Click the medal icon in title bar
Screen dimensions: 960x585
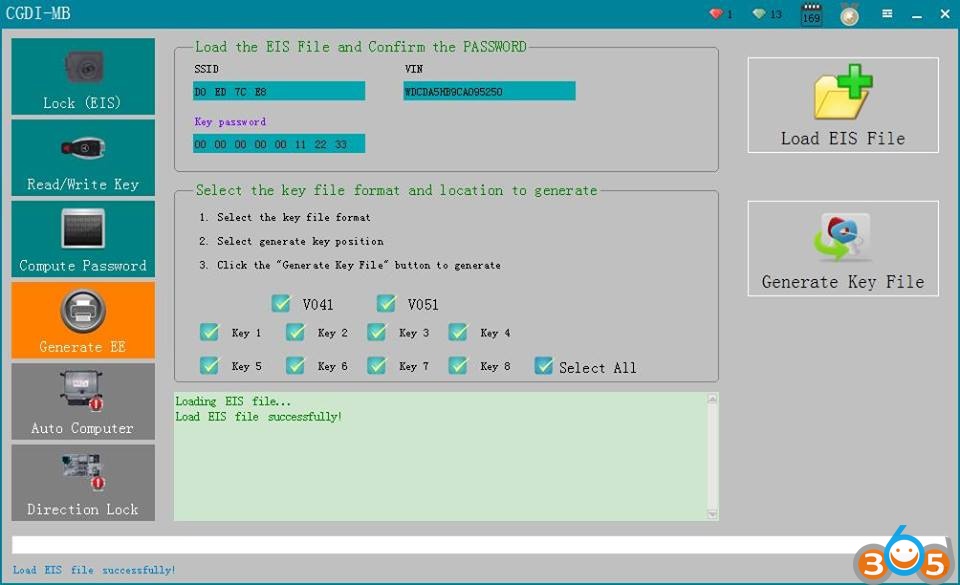(x=849, y=15)
